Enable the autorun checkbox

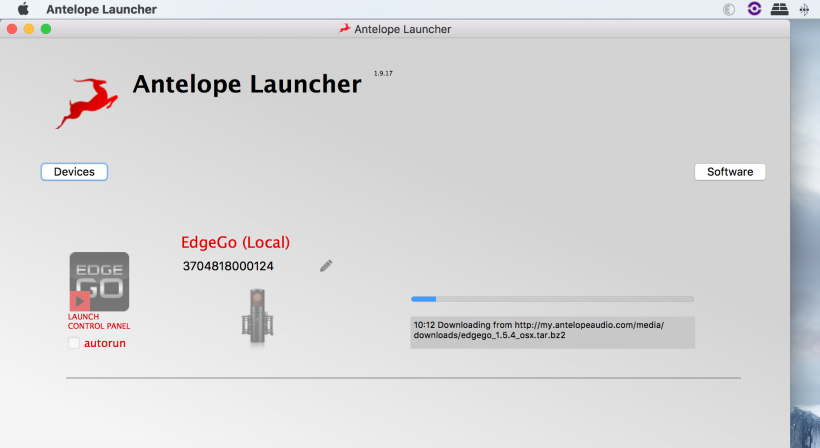click(74, 343)
